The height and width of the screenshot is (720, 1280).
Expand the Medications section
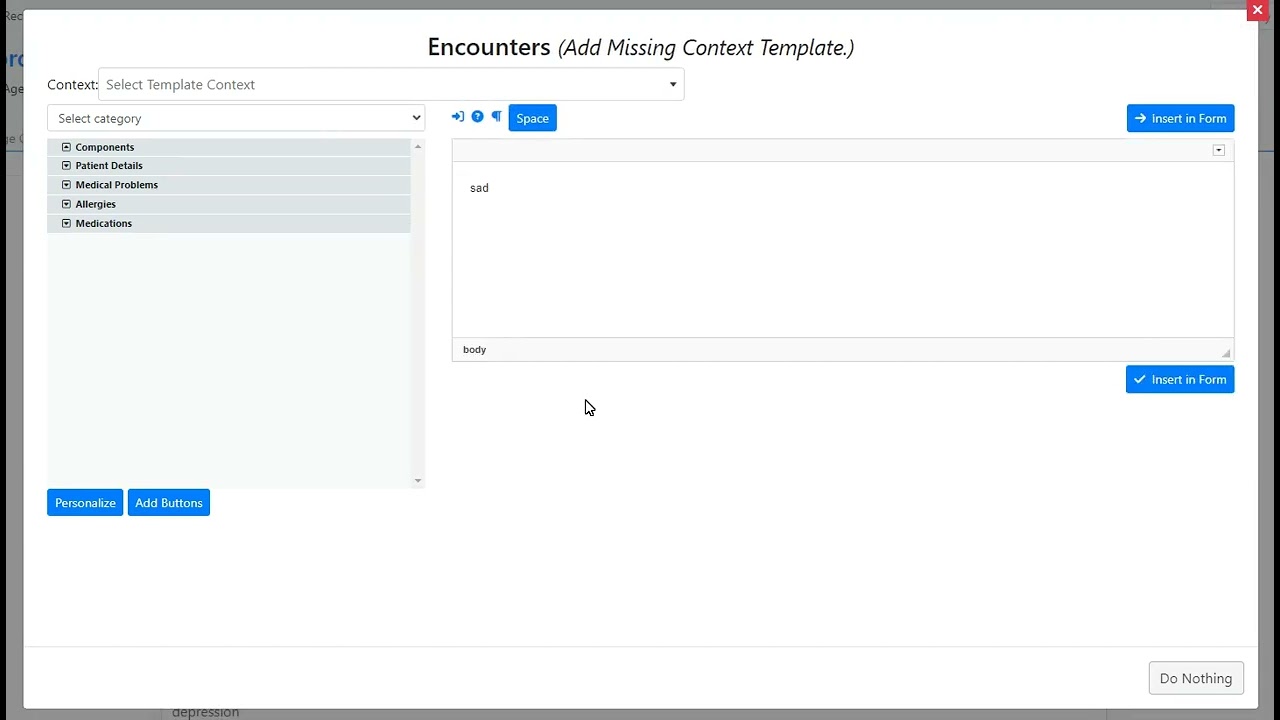point(66,223)
